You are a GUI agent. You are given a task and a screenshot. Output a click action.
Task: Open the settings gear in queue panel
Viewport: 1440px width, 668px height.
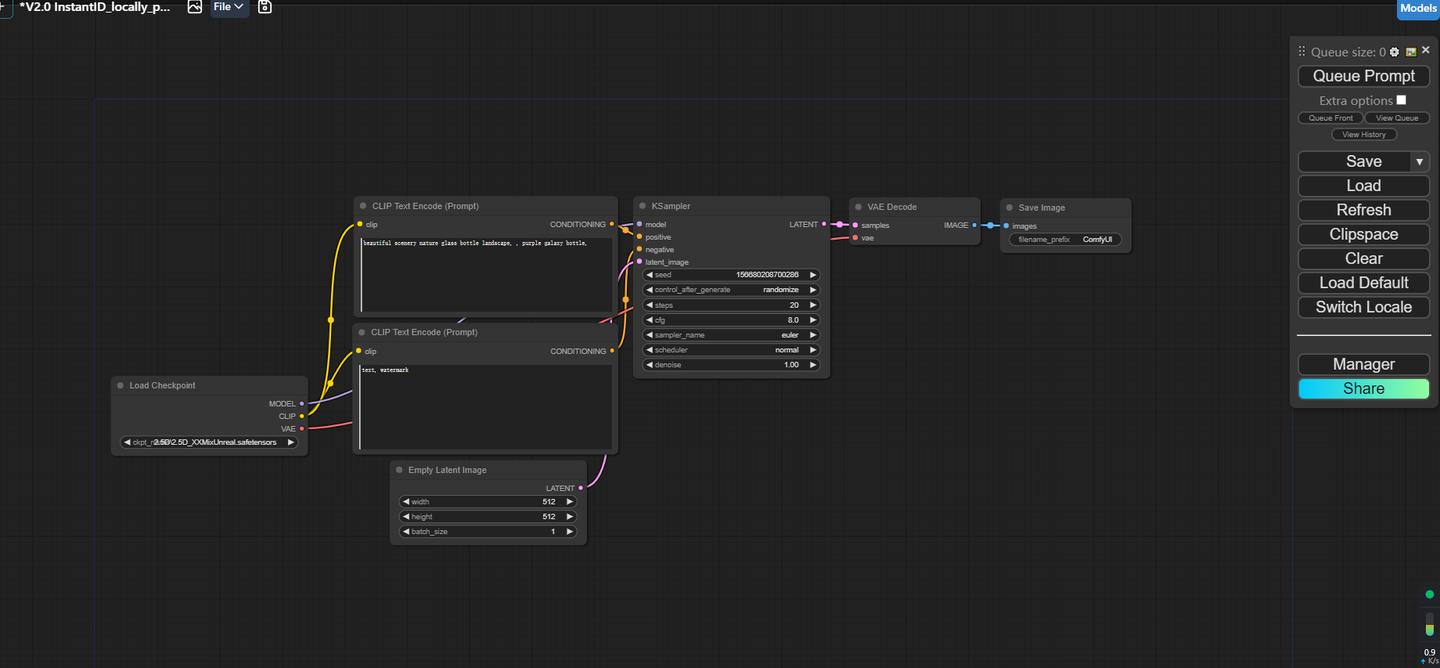pyautogui.click(x=1395, y=52)
